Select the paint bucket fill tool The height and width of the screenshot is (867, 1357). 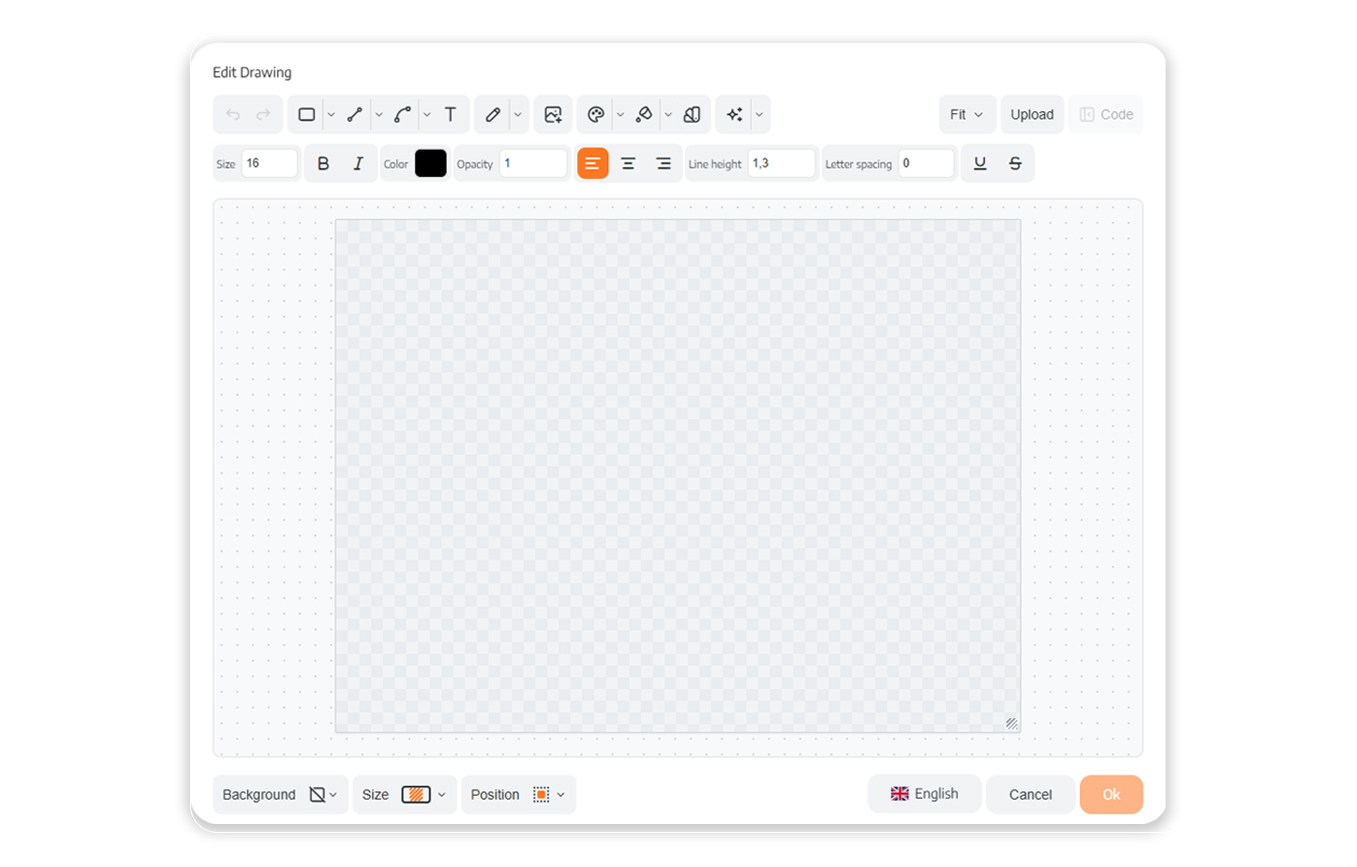(644, 115)
